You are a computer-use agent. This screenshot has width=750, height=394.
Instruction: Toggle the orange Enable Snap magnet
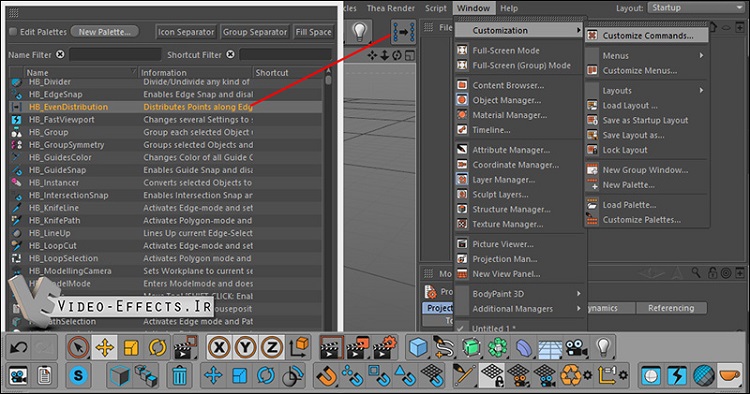click(x=327, y=376)
